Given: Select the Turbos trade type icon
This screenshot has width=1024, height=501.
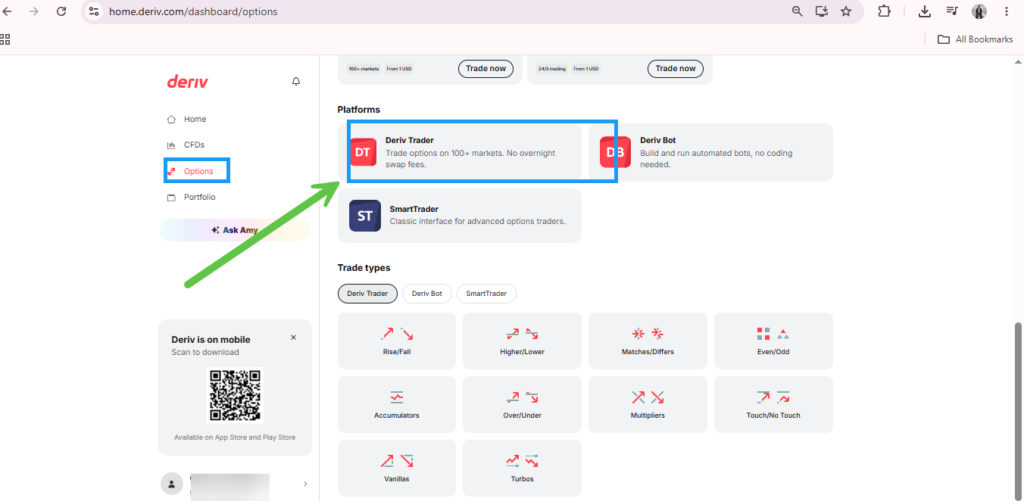Looking at the screenshot, I should point(522,461).
